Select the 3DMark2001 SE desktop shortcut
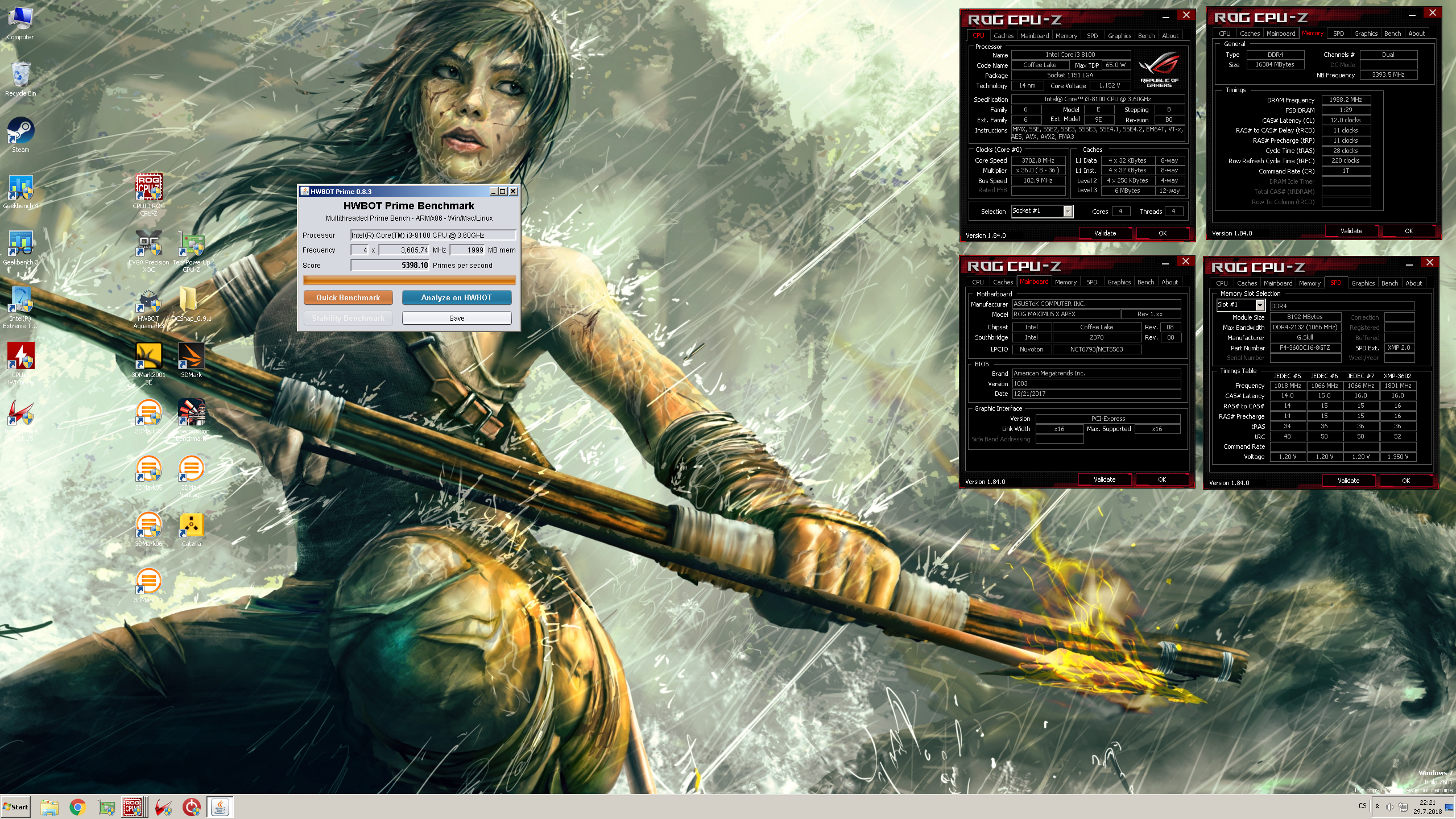1456x819 pixels. coord(148,364)
